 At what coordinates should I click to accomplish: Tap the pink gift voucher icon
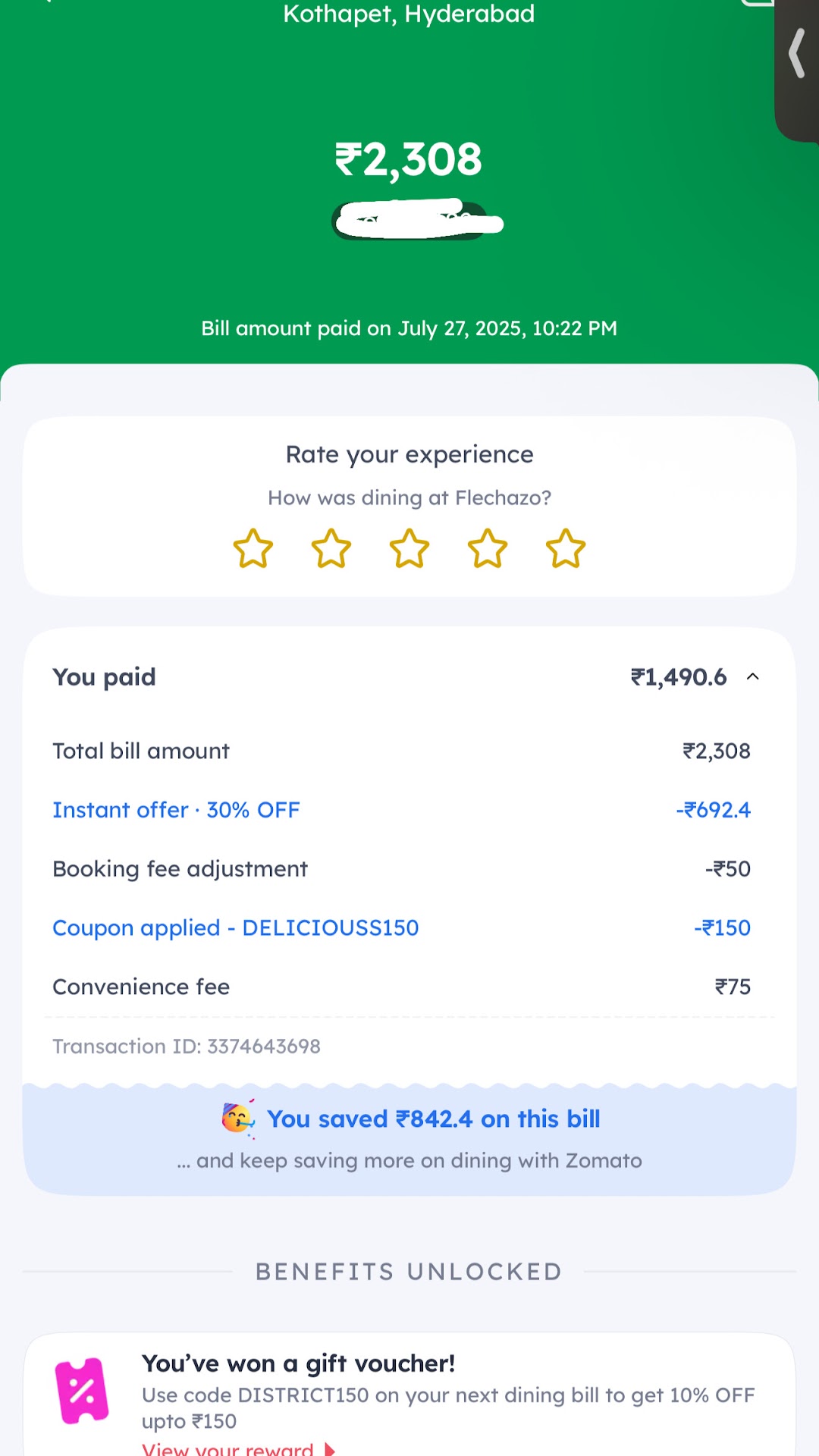[x=82, y=1391]
